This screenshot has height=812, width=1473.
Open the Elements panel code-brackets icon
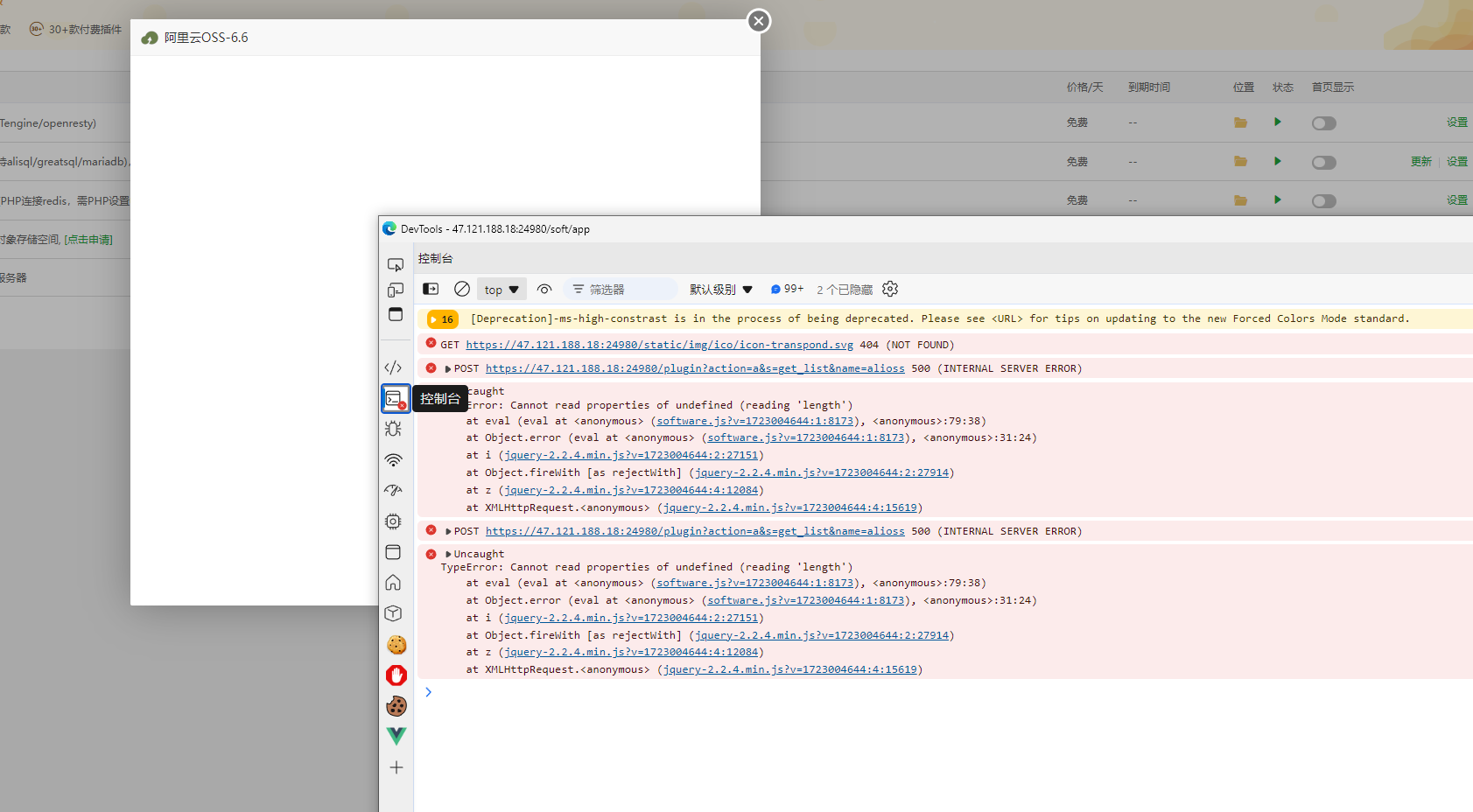tap(394, 367)
